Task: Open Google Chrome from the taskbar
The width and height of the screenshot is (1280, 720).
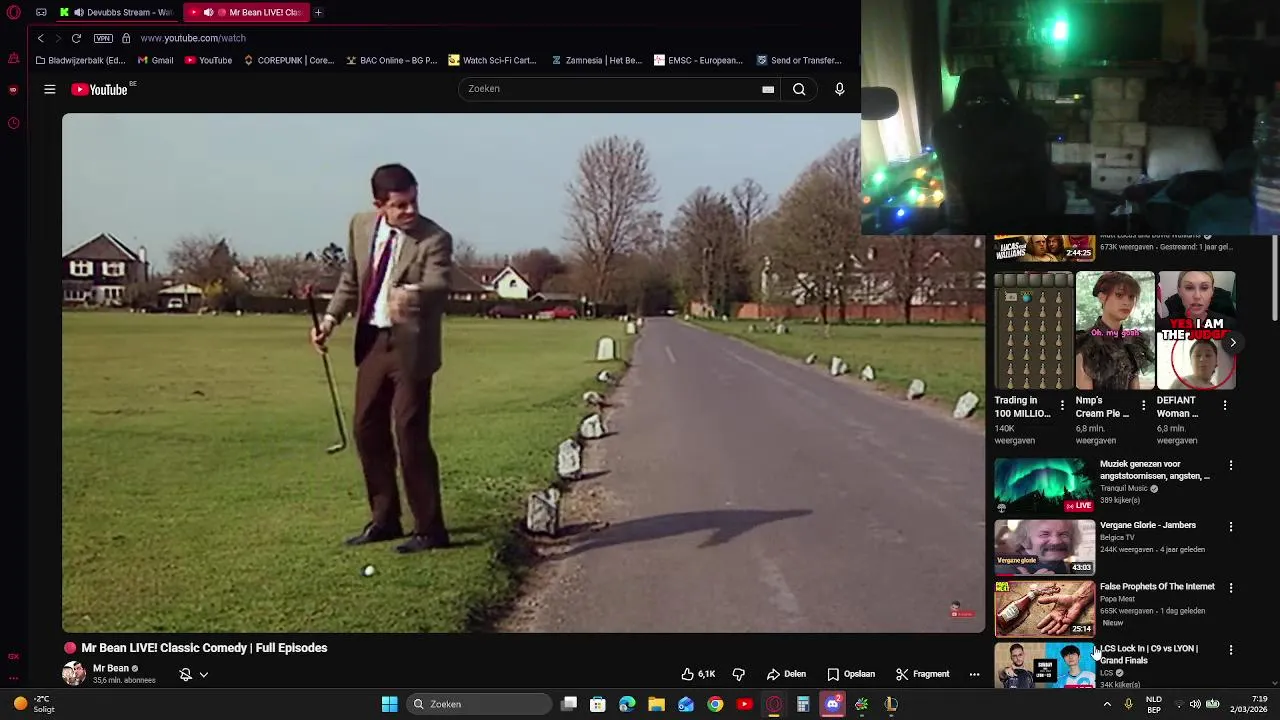Action: 715,704
